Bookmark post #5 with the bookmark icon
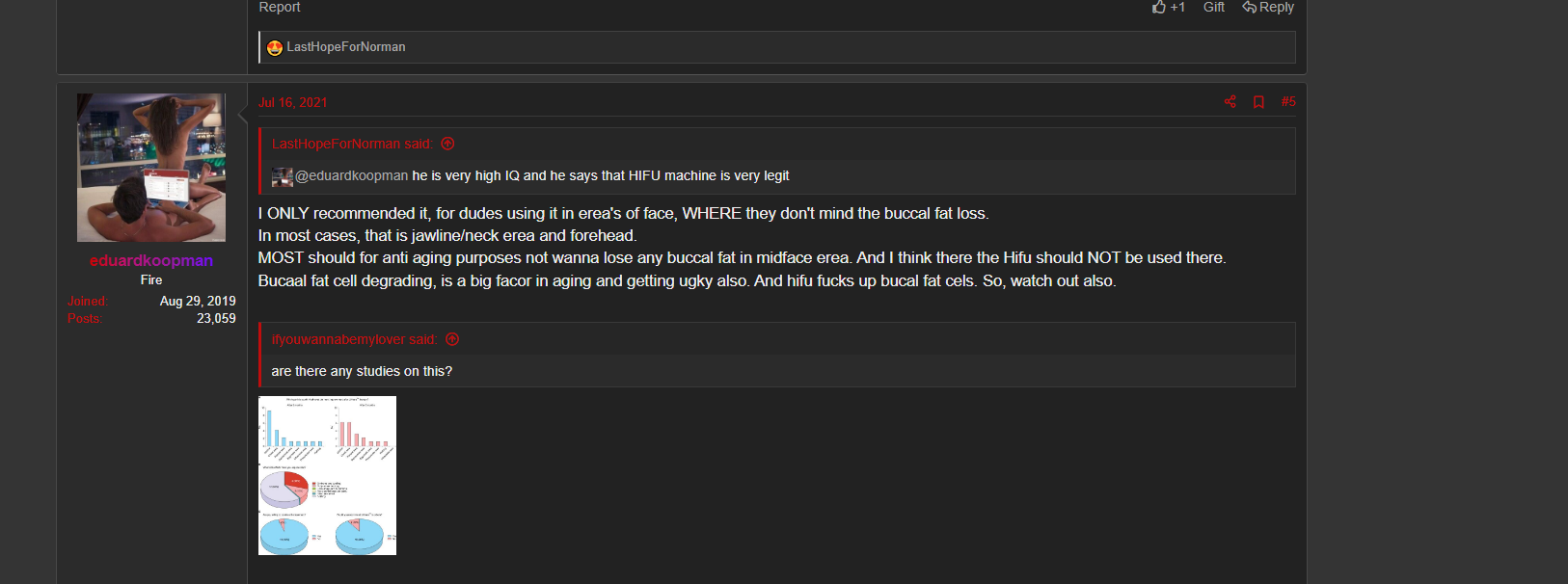Viewport: 1568px width, 584px height. [1258, 102]
